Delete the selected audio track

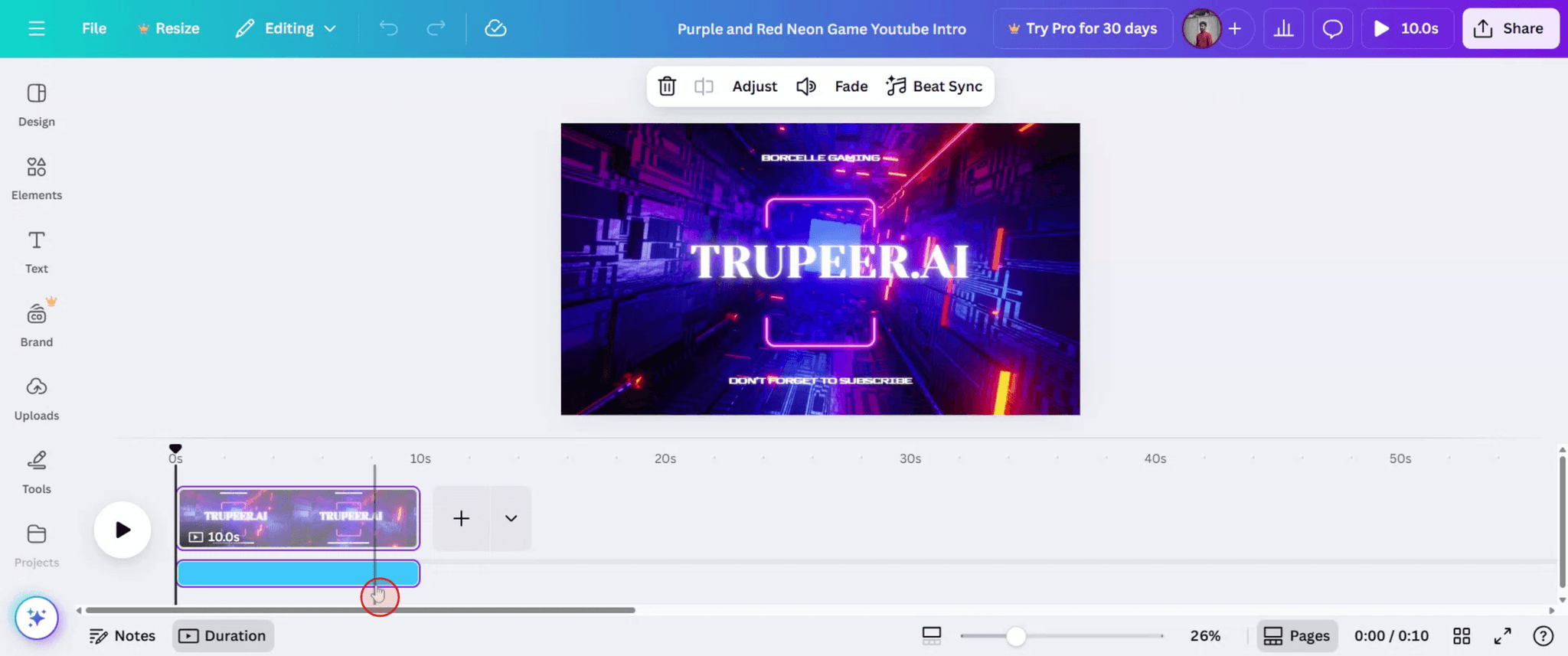pyautogui.click(x=667, y=86)
